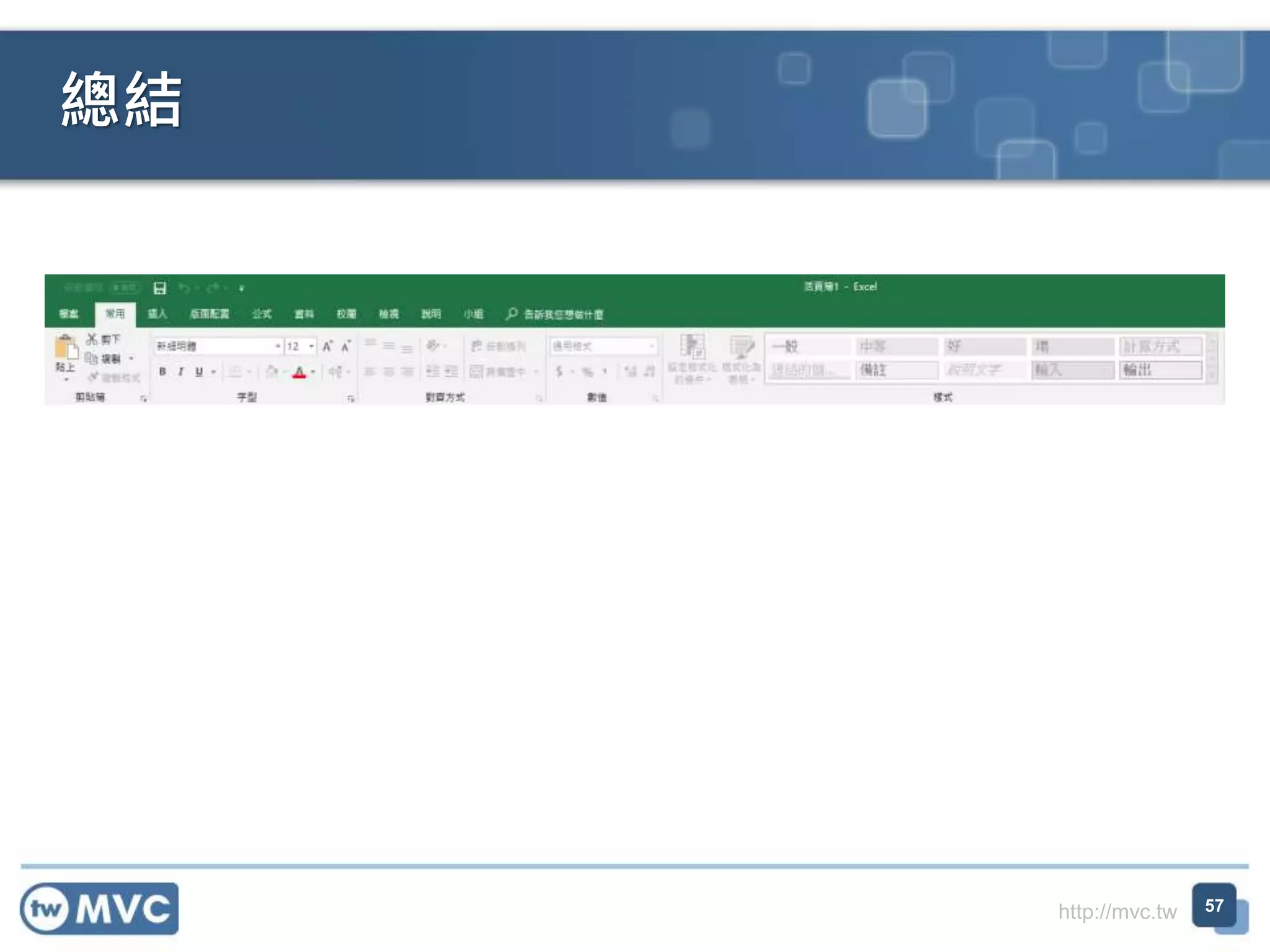Click the 複製 copy button
The image size is (1270, 952).
click(x=104, y=358)
